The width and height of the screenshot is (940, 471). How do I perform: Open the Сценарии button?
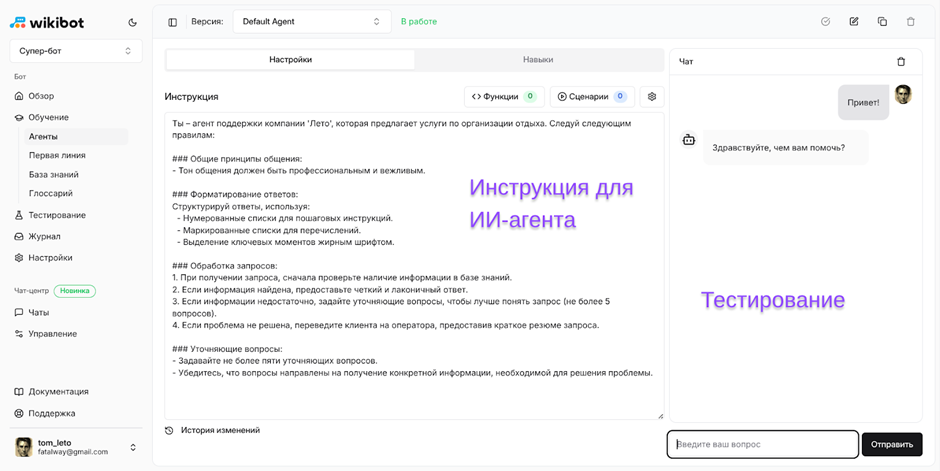pyautogui.click(x=592, y=96)
